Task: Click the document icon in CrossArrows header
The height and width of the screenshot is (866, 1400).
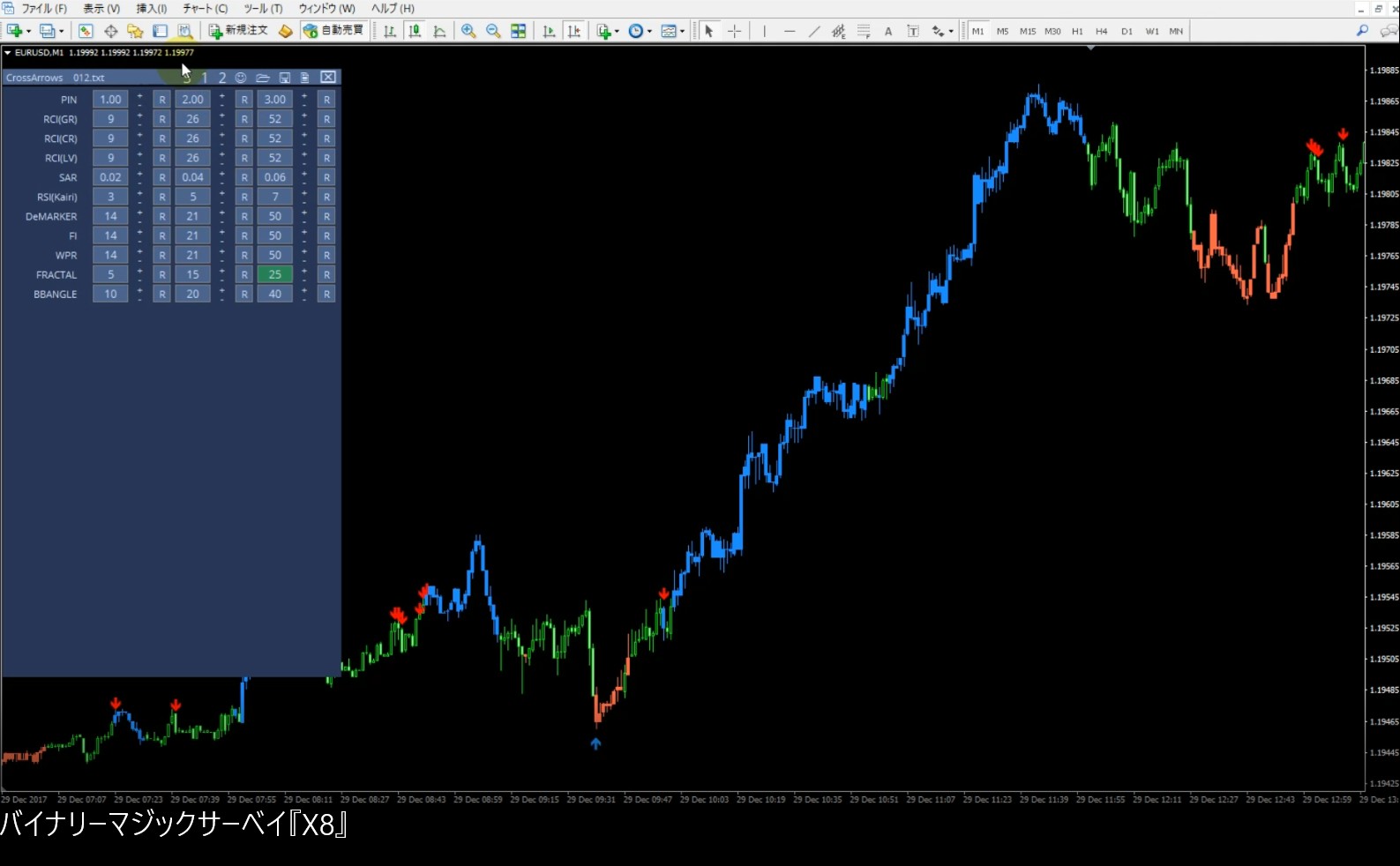Action: pos(304,78)
